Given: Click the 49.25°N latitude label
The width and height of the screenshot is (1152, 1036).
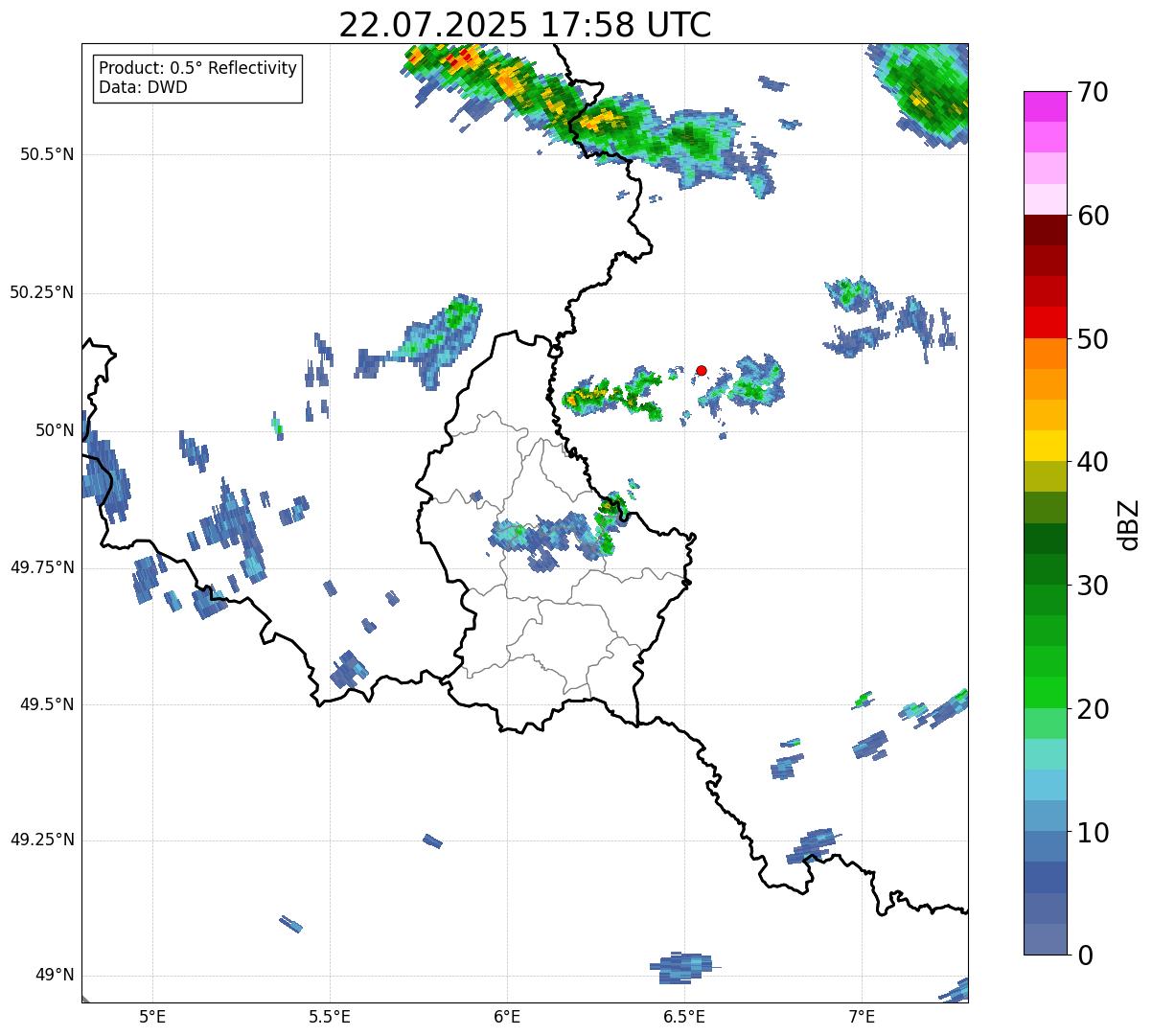Looking at the screenshot, I should [x=42, y=840].
